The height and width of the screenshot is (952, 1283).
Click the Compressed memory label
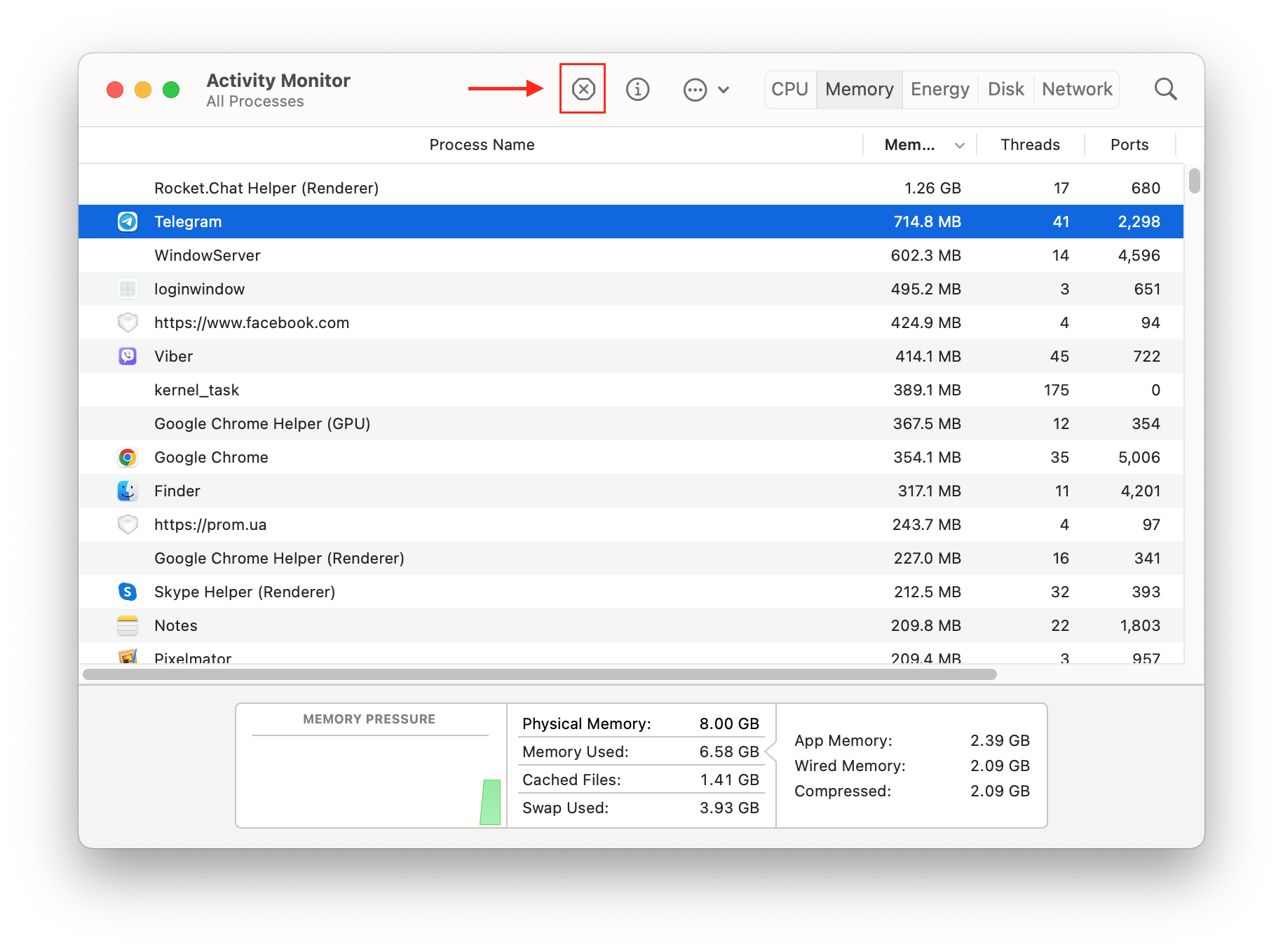coord(843,791)
